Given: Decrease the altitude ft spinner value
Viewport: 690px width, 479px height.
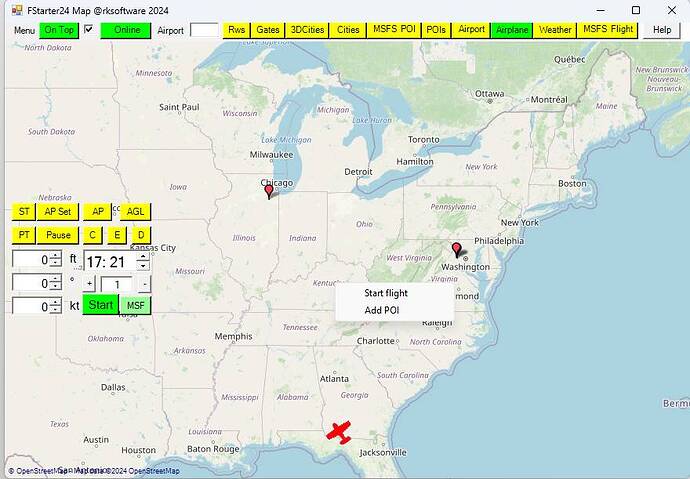Looking at the screenshot, I should [x=55, y=264].
